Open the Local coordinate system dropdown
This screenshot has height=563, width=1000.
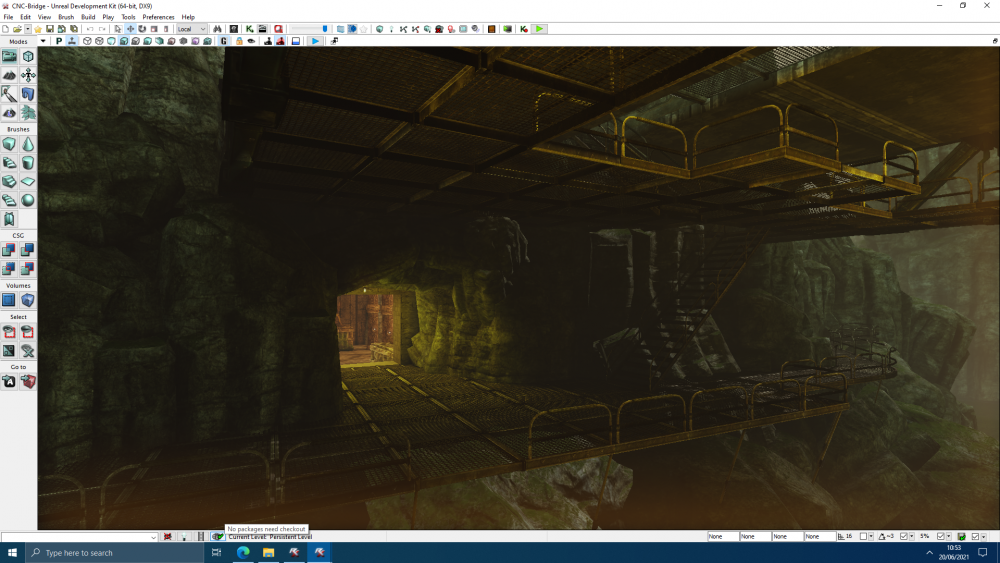tap(191, 29)
